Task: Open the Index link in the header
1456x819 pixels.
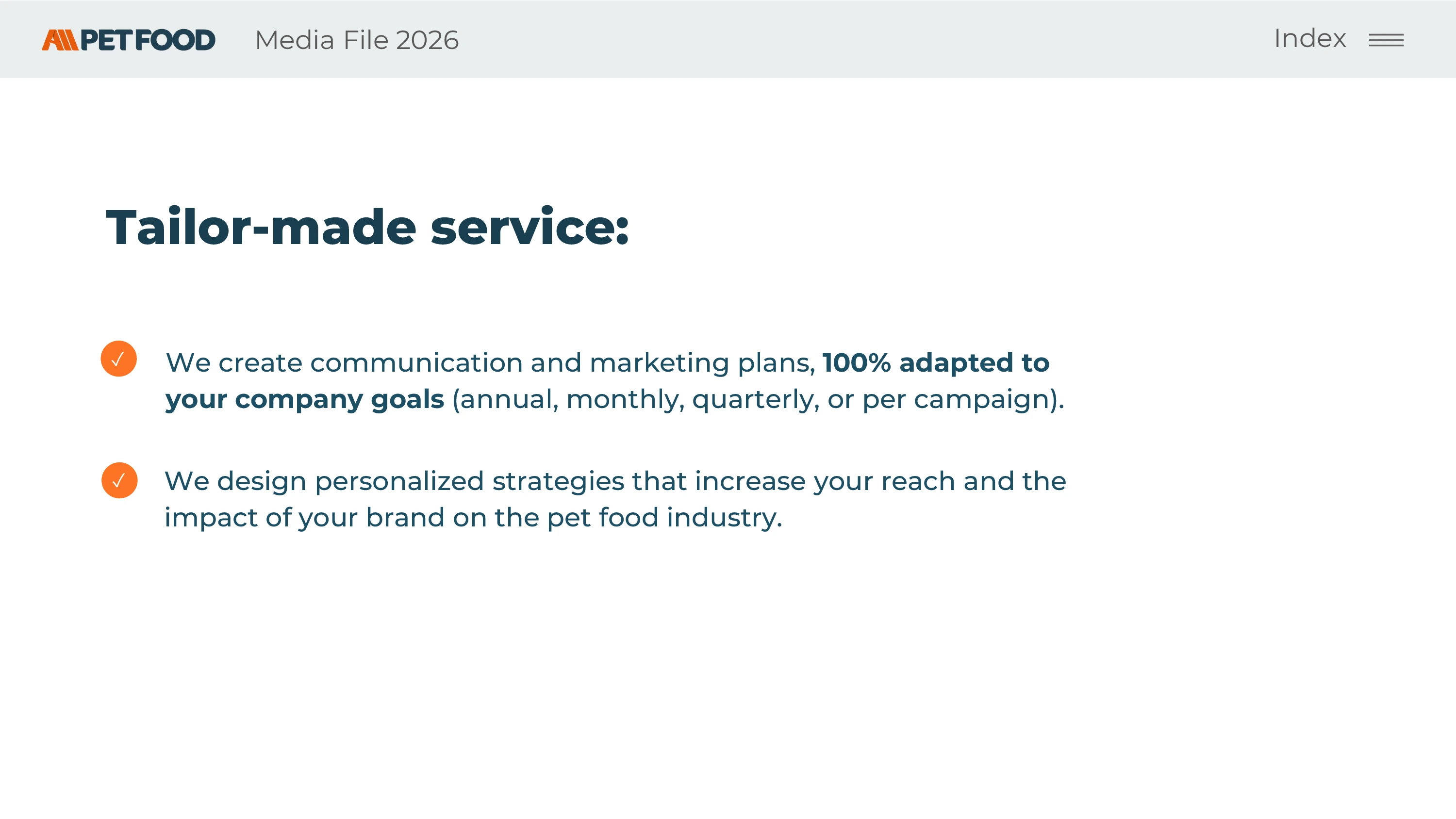Action: point(1309,38)
